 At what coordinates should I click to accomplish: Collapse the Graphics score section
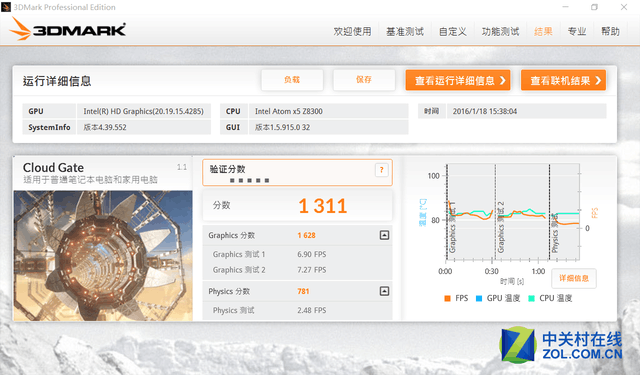pos(384,235)
